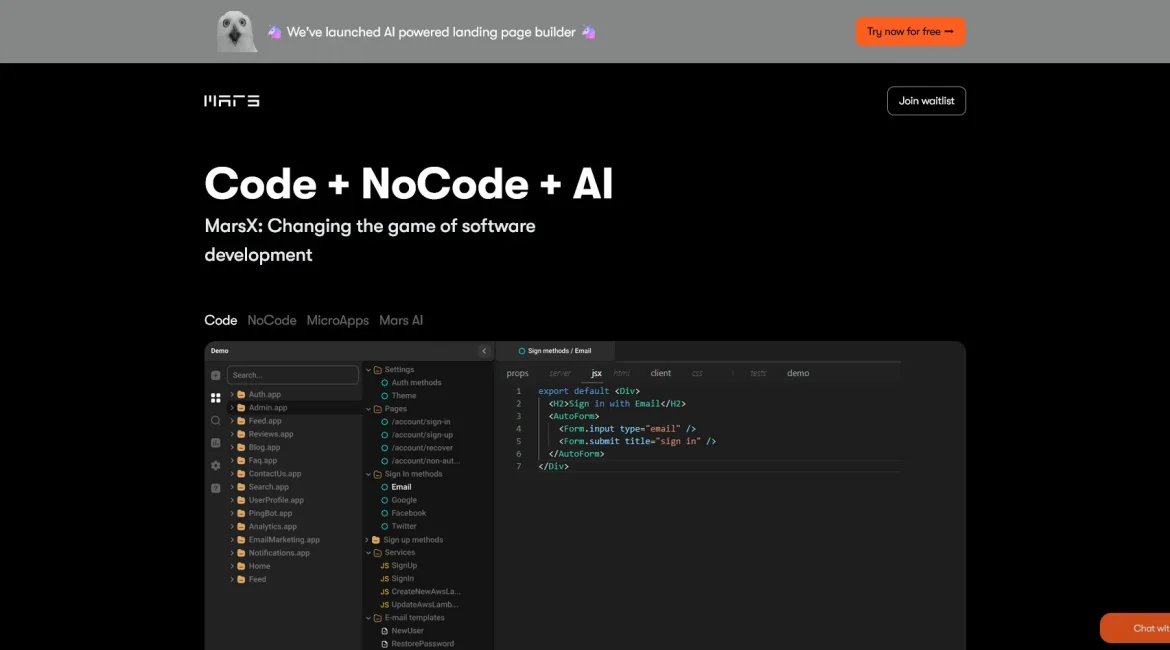1170x650 pixels.
Task: Select the Email sign-in method item
Action: [x=396, y=487]
